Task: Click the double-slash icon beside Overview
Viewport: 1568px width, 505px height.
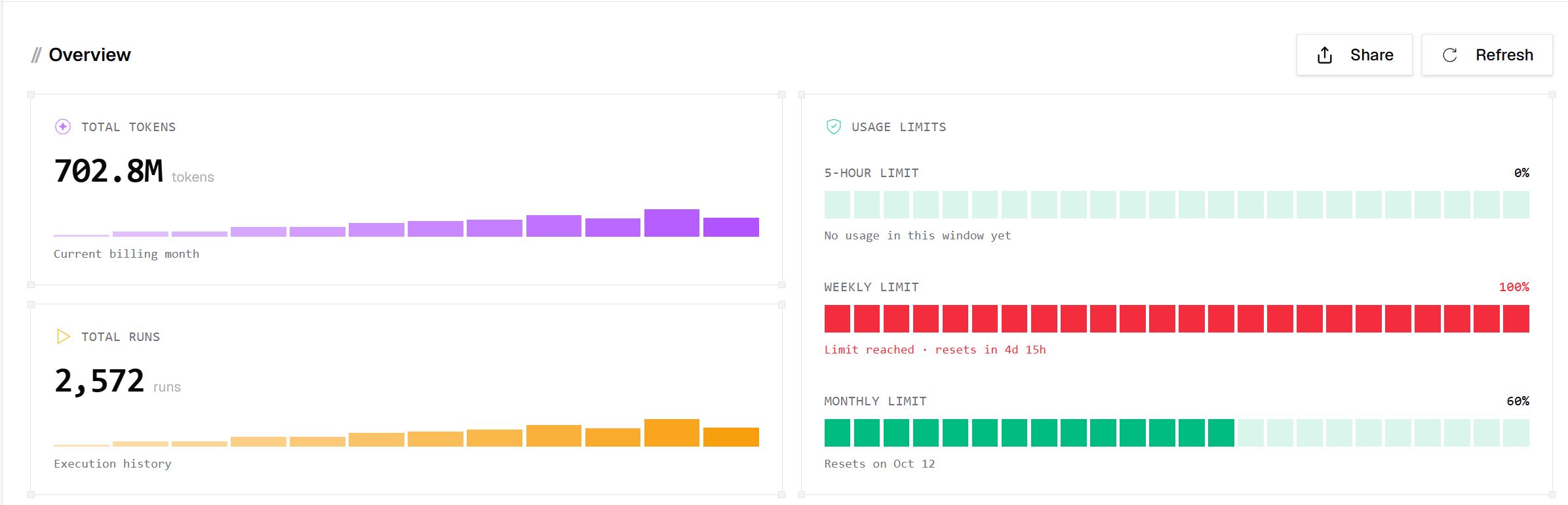Action: tap(36, 55)
